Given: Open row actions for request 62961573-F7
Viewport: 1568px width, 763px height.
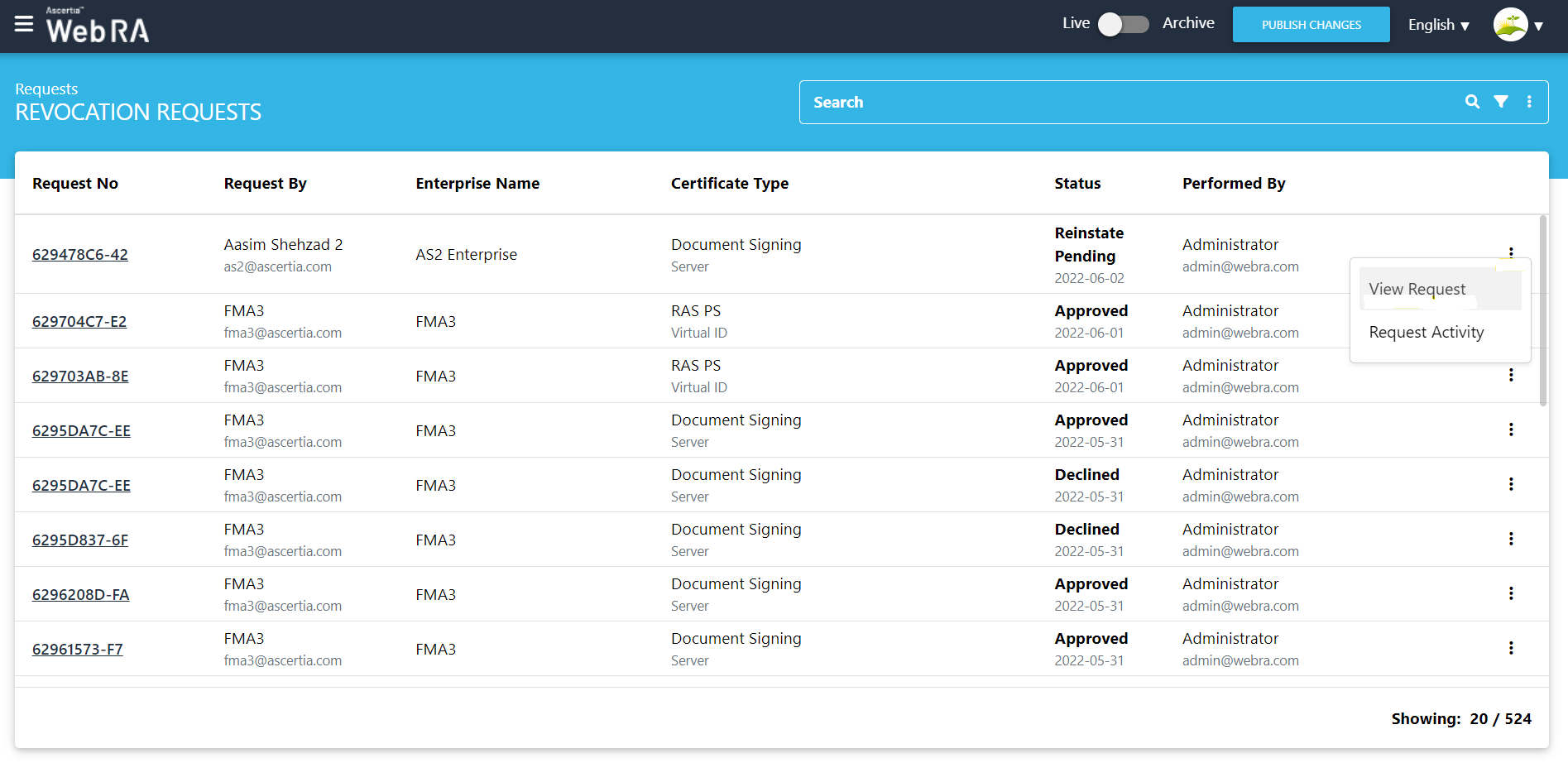Looking at the screenshot, I should click(x=1510, y=648).
